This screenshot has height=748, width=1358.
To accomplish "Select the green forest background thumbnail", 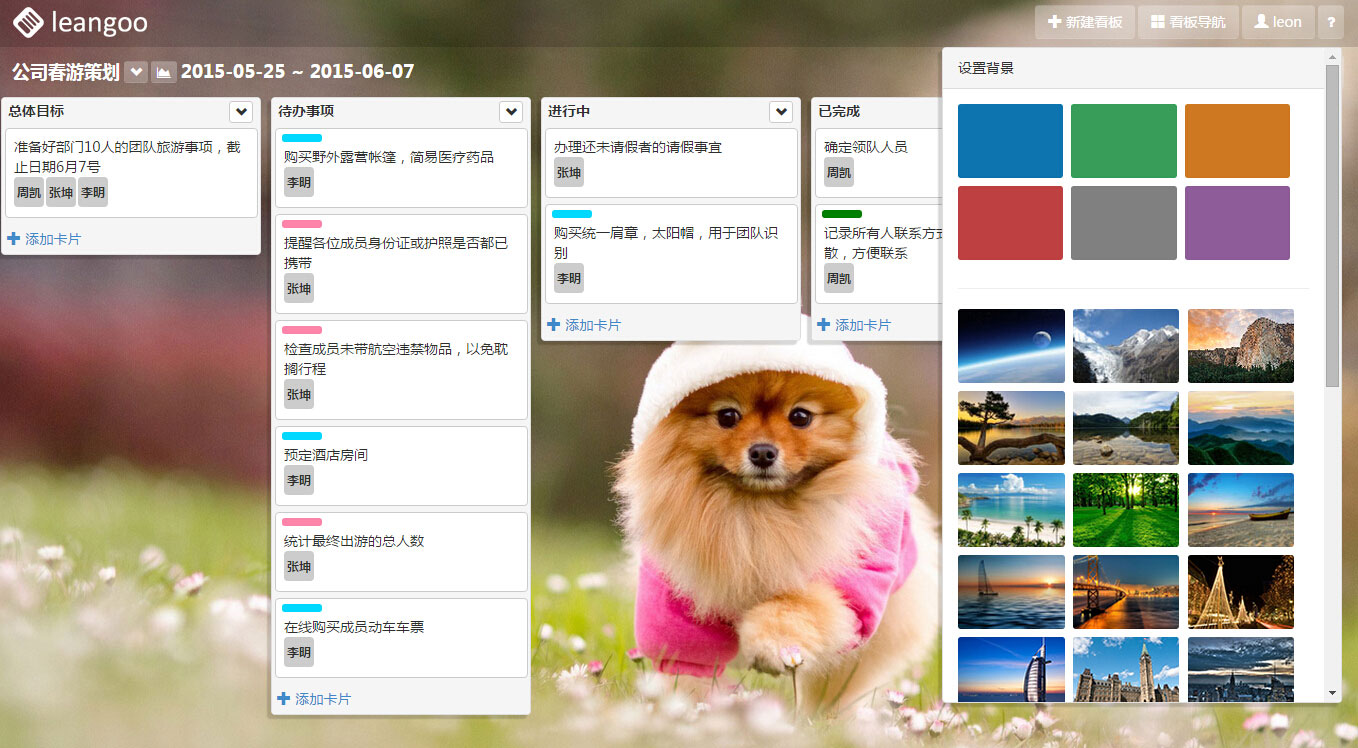I will coord(1125,510).
